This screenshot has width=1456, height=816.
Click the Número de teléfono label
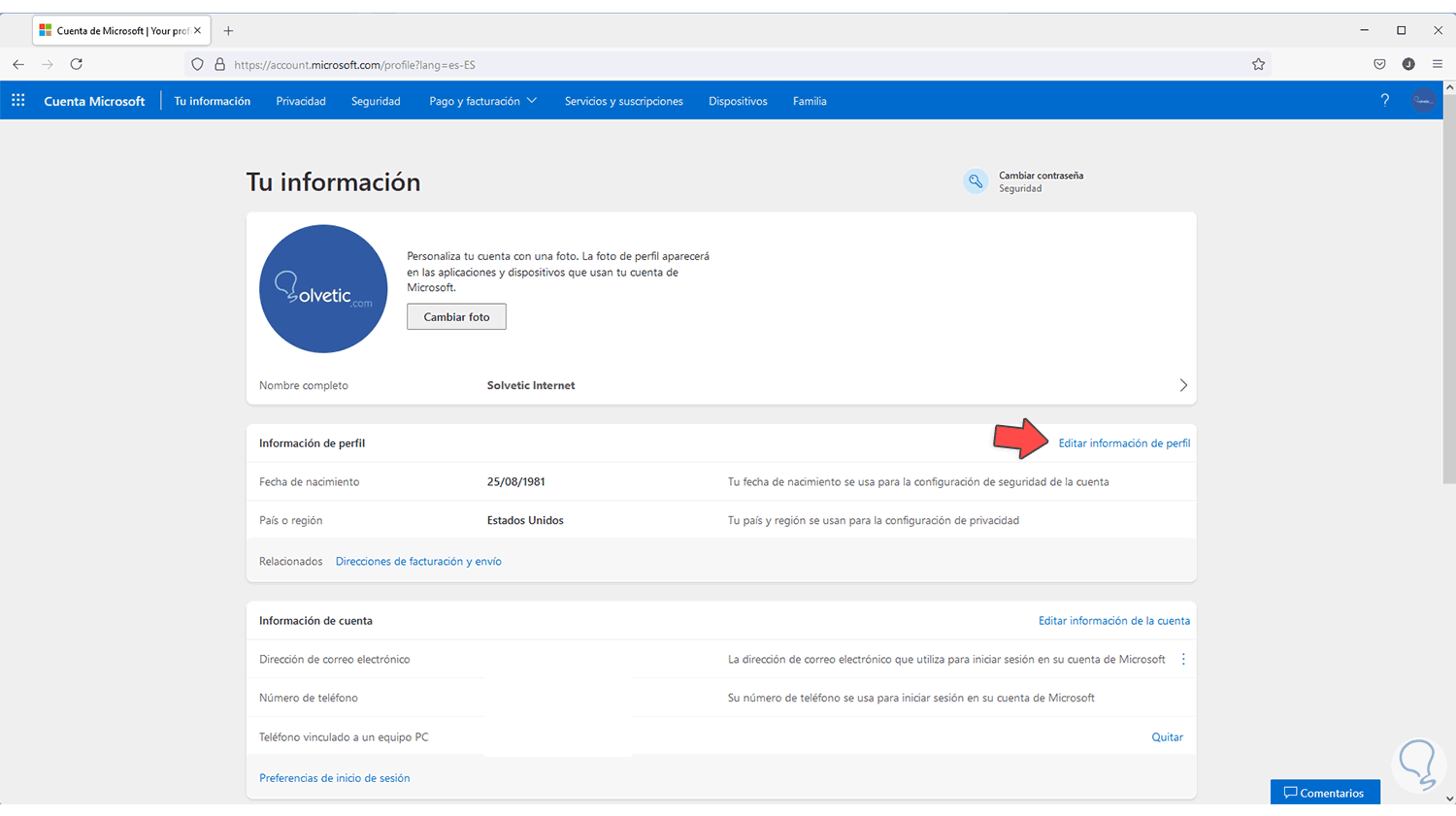(x=309, y=699)
